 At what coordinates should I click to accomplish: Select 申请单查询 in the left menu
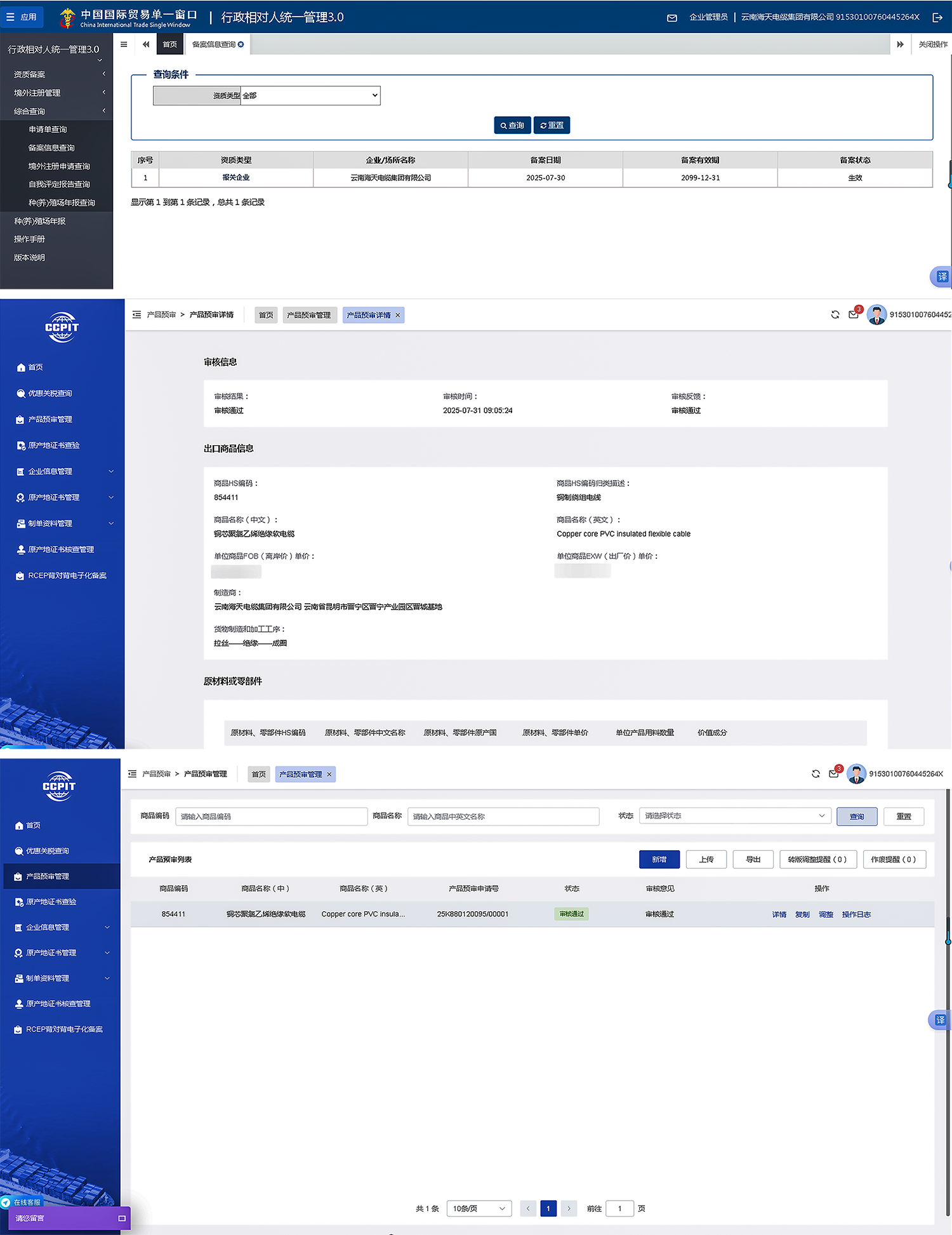48,130
